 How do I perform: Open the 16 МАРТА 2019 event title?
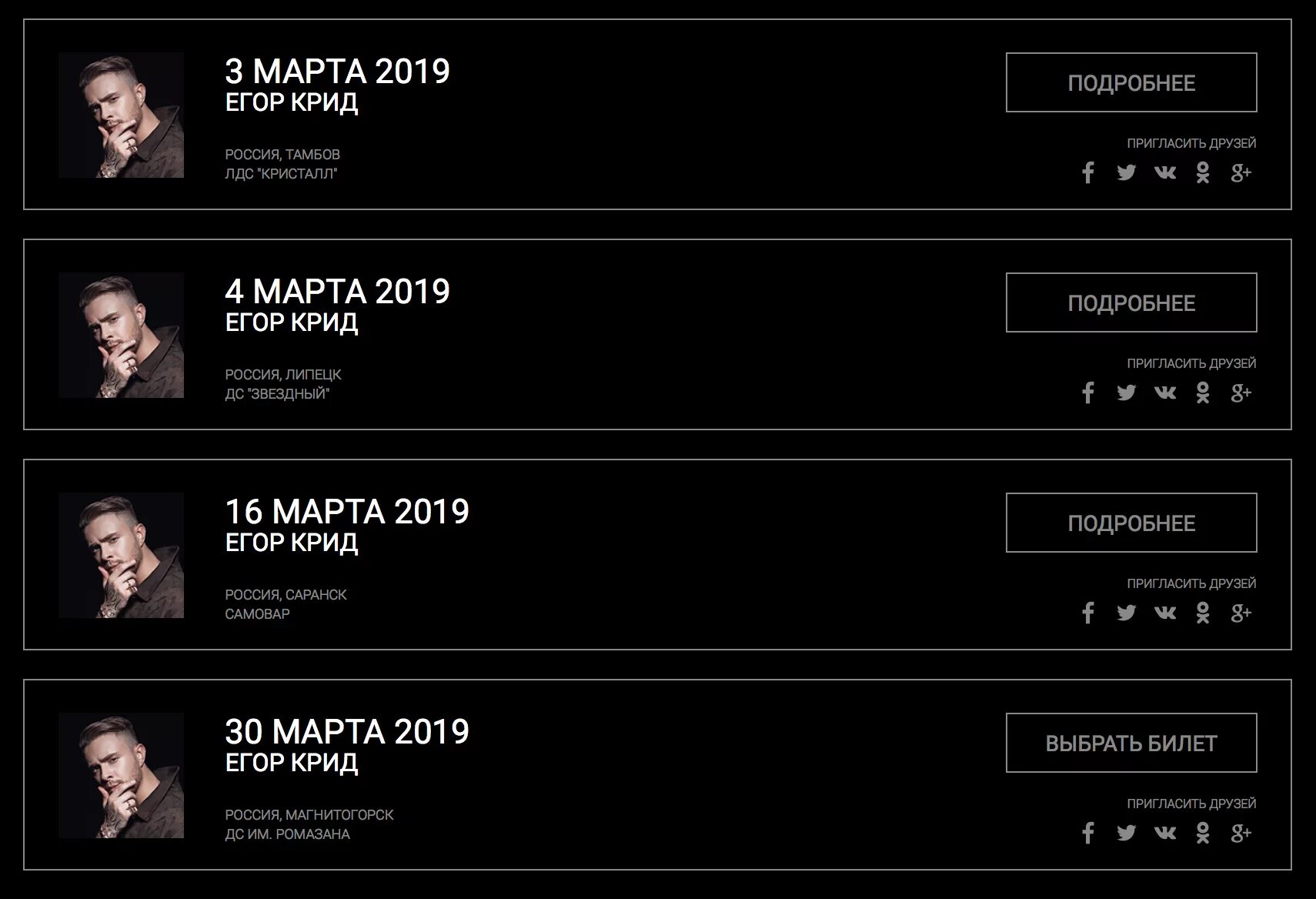click(x=346, y=512)
